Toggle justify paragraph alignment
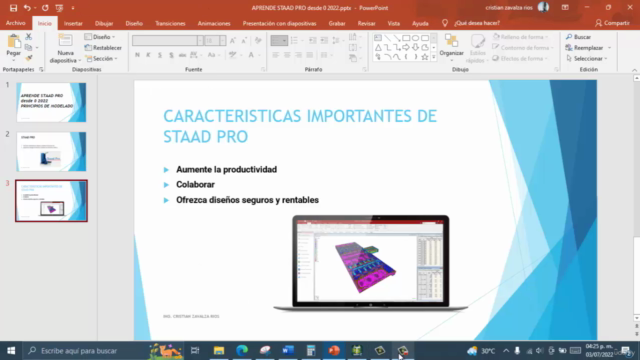This screenshot has width=640, height=360. coord(310,55)
